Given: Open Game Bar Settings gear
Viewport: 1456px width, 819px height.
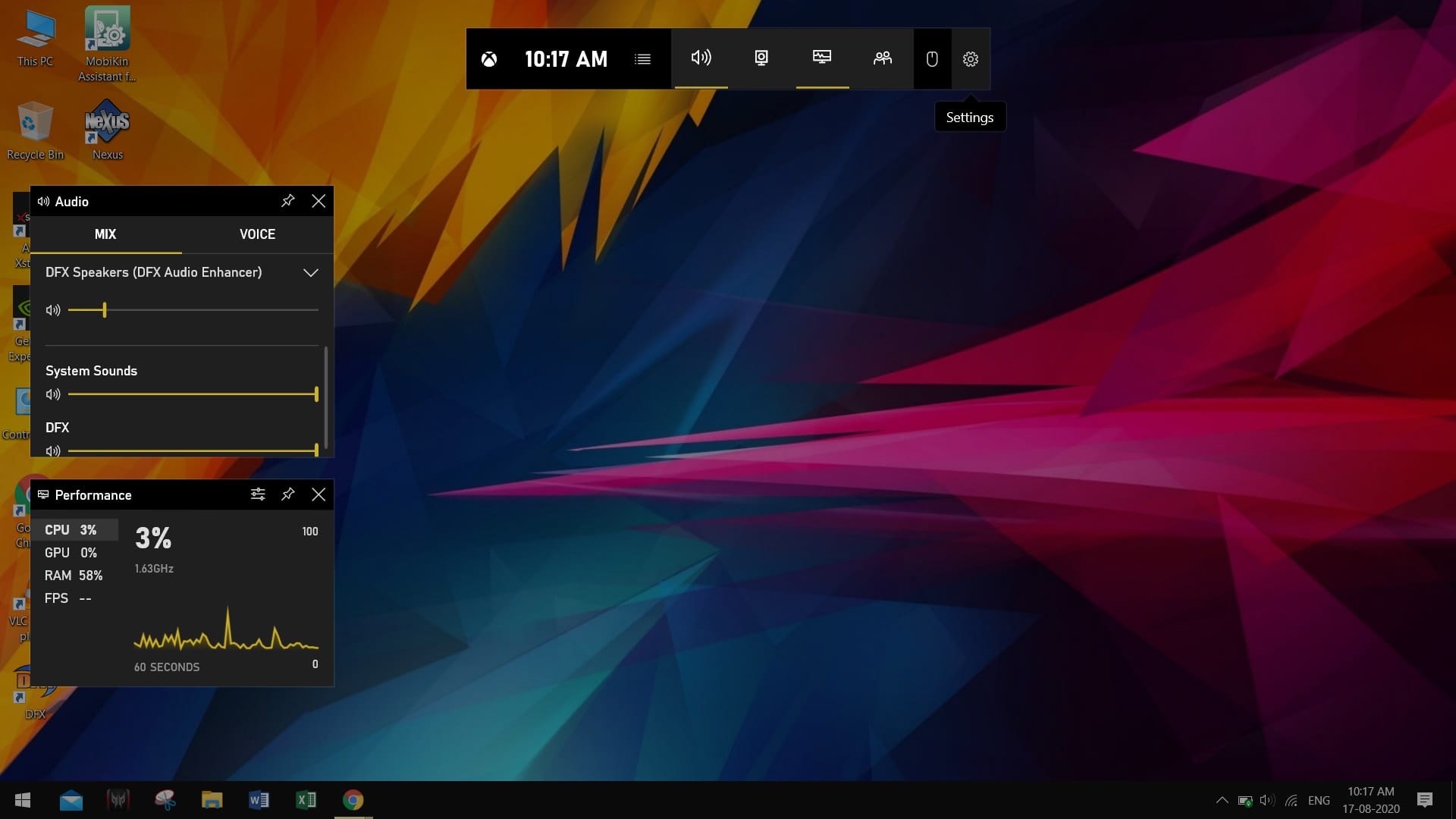Looking at the screenshot, I should (x=971, y=59).
